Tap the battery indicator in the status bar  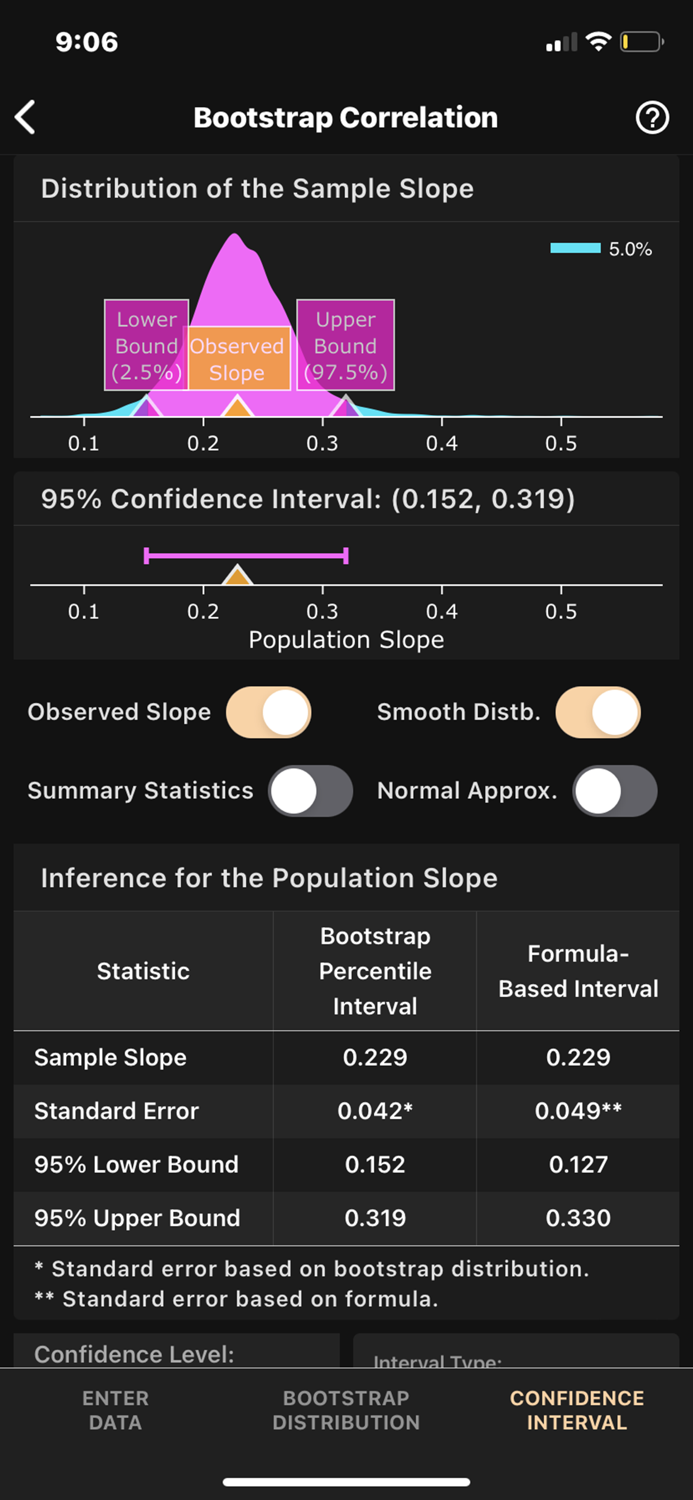(640, 41)
